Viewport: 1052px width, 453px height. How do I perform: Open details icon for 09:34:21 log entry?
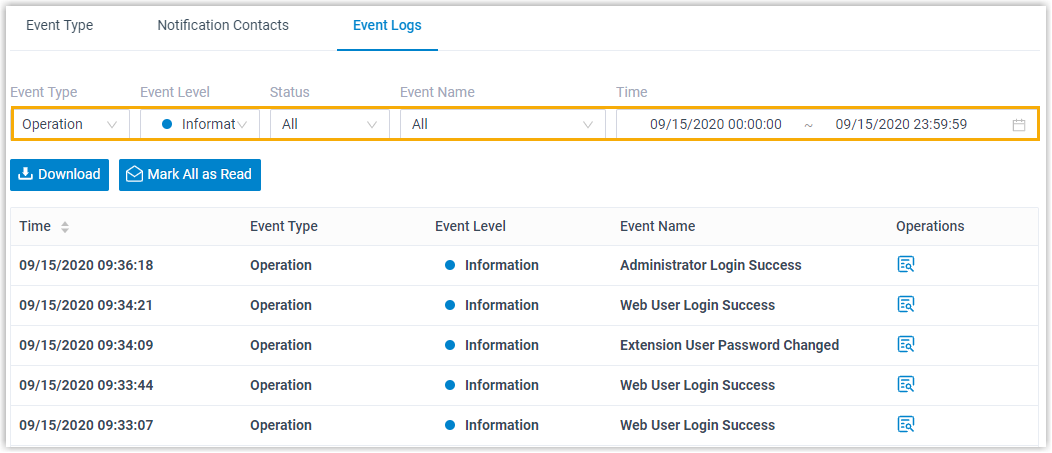click(906, 305)
